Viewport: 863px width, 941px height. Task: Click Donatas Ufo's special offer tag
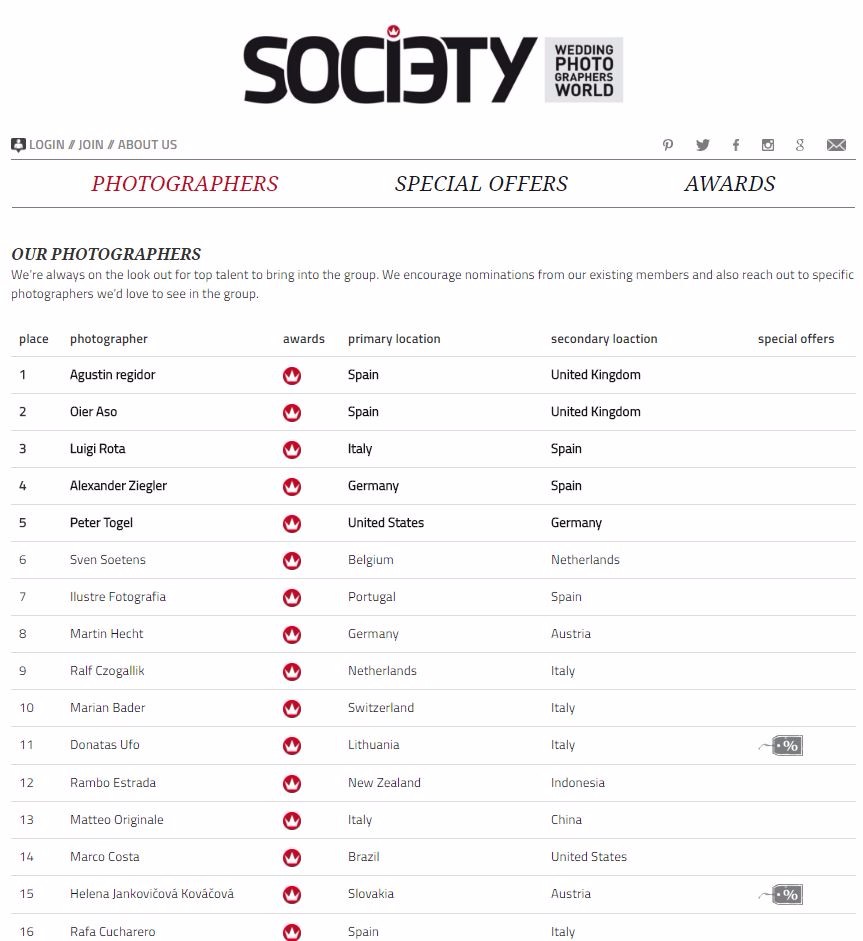tap(787, 745)
